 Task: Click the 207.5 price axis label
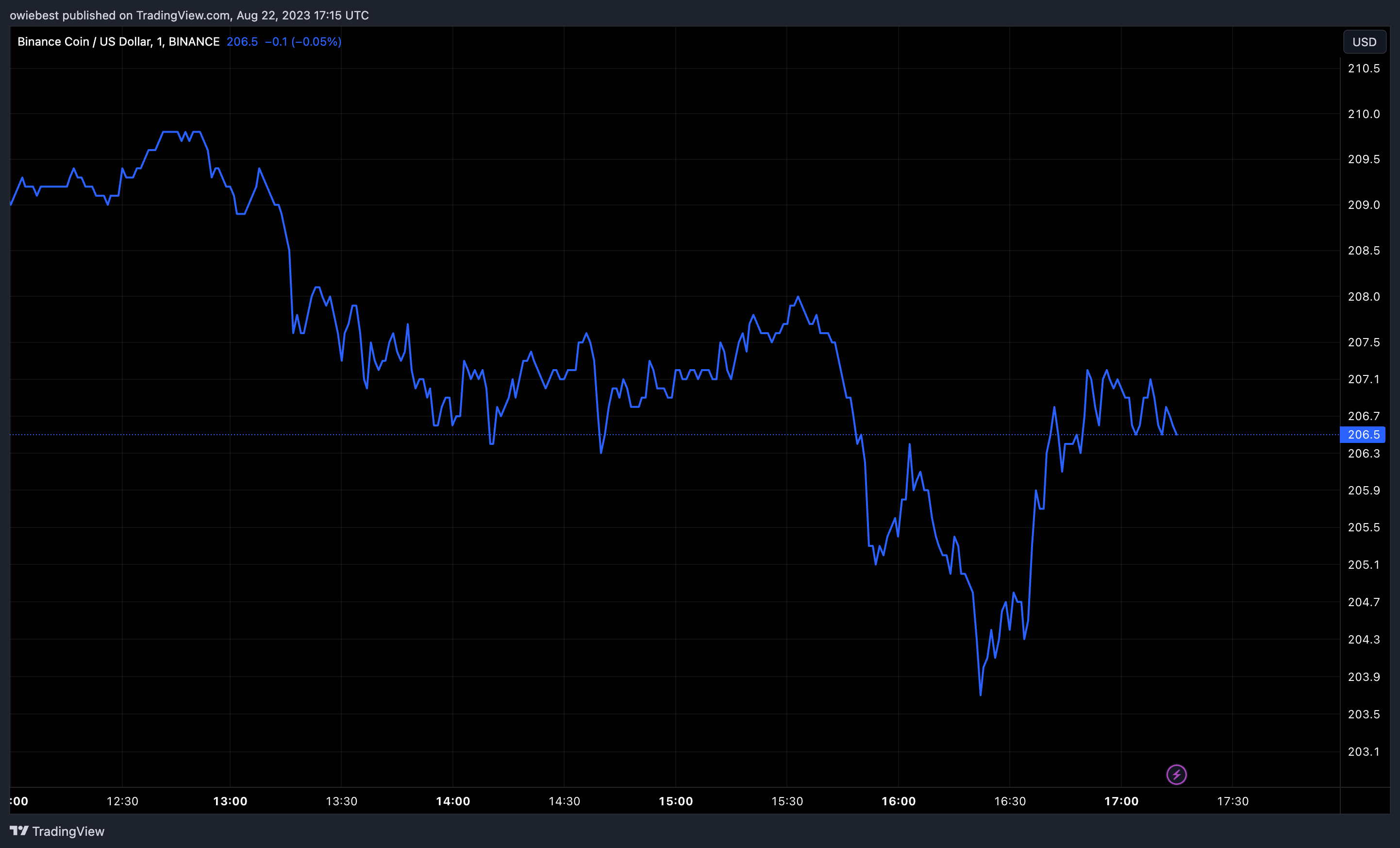click(x=1364, y=342)
